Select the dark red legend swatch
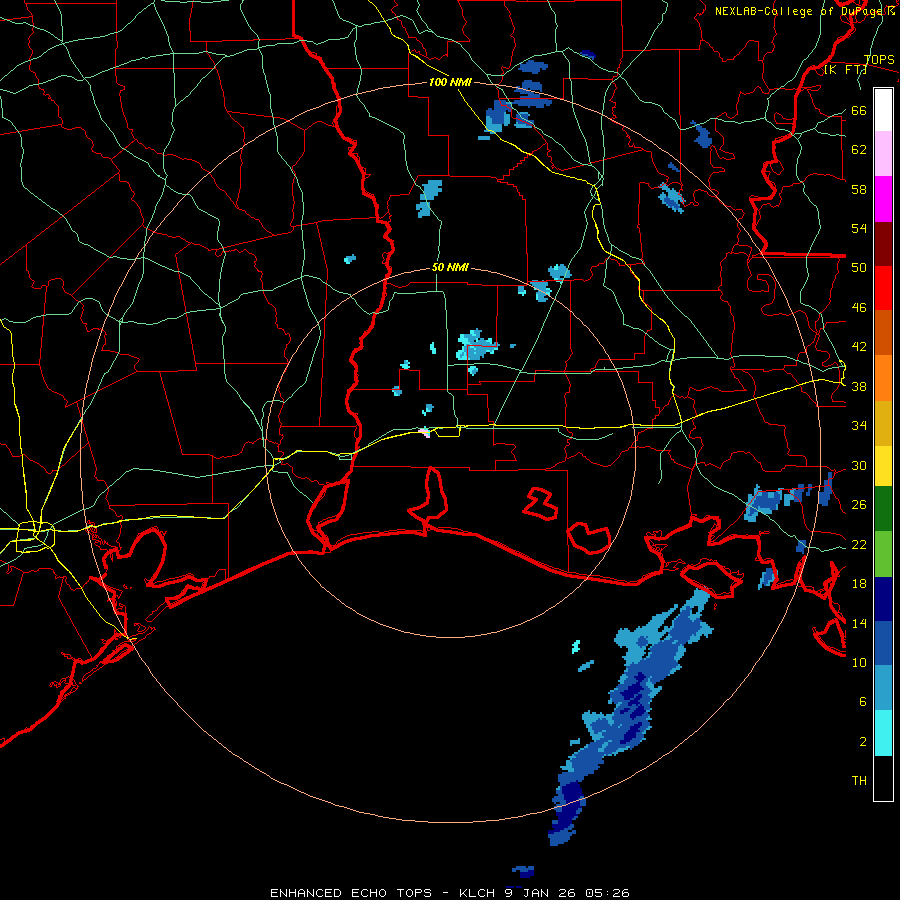The image size is (900, 900). pyautogui.click(x=883, y=243)
